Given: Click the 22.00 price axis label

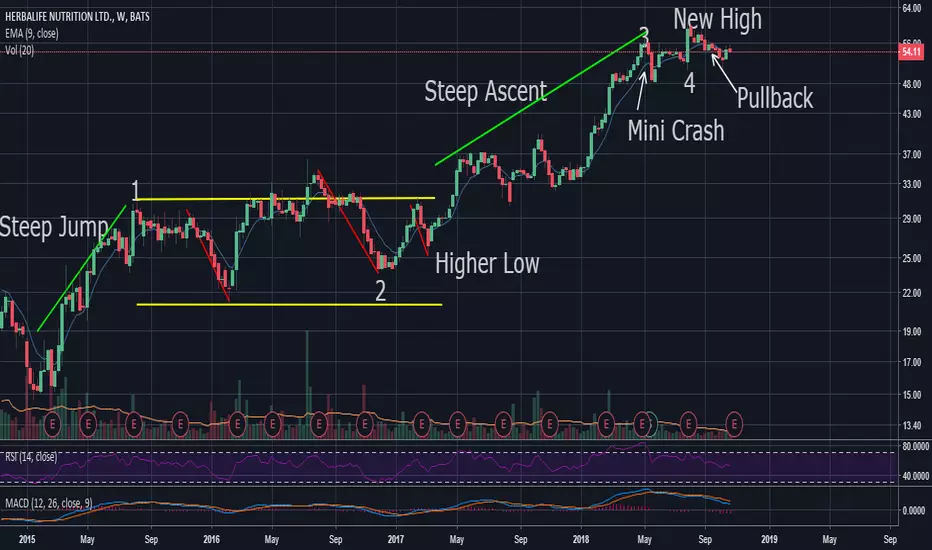Looking at the screenshot, I should point(911,293).
